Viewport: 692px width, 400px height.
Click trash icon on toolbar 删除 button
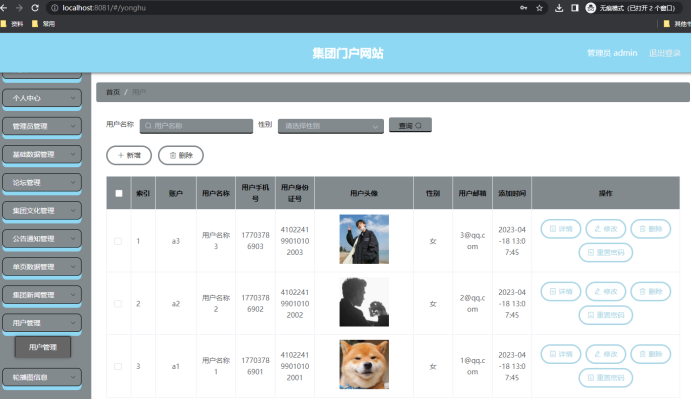pos(173,155)
